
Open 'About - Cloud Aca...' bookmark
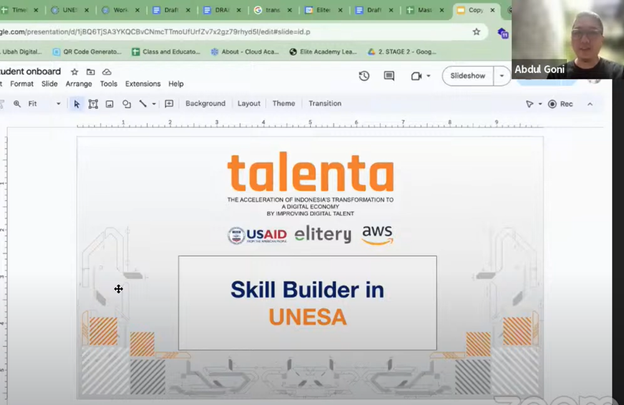point(245,52)
